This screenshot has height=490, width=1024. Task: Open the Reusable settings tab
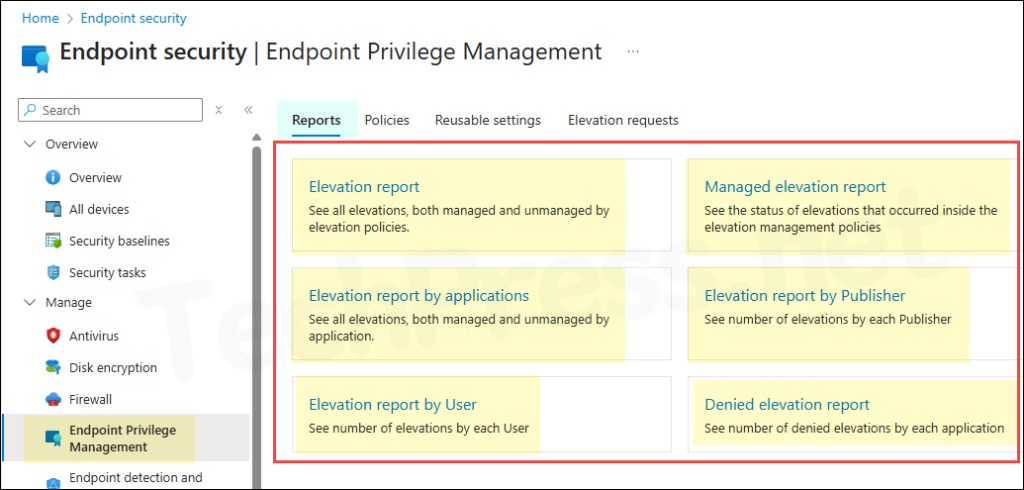point(488,120)
